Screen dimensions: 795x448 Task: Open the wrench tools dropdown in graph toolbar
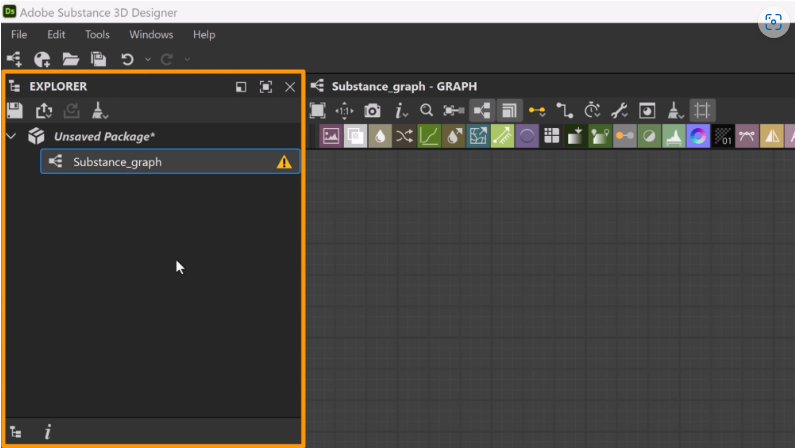[x=619, y=110]
